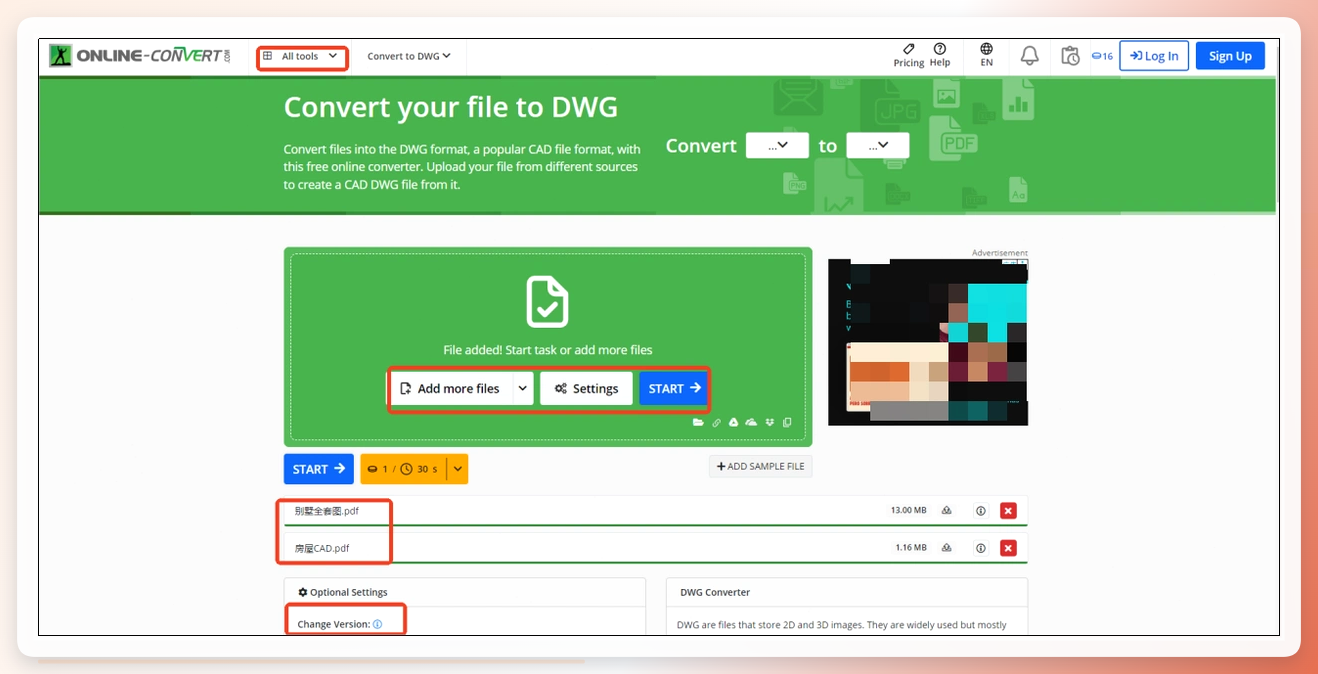1318x674 pixels.
Task: Add a file by URL link icon
Action: click(x=716, y=423)
